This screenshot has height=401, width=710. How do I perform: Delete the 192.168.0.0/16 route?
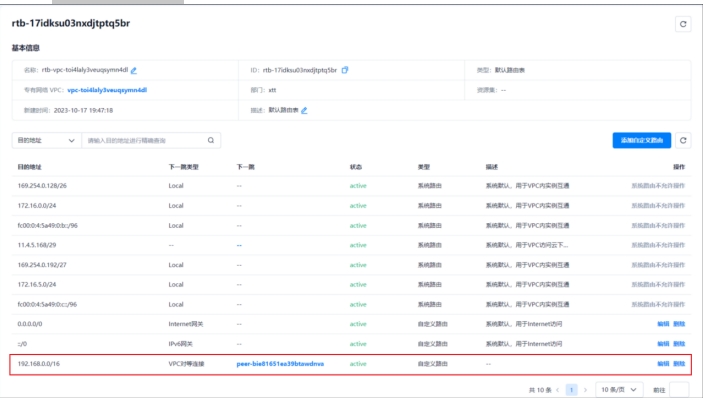click(679, 364)
